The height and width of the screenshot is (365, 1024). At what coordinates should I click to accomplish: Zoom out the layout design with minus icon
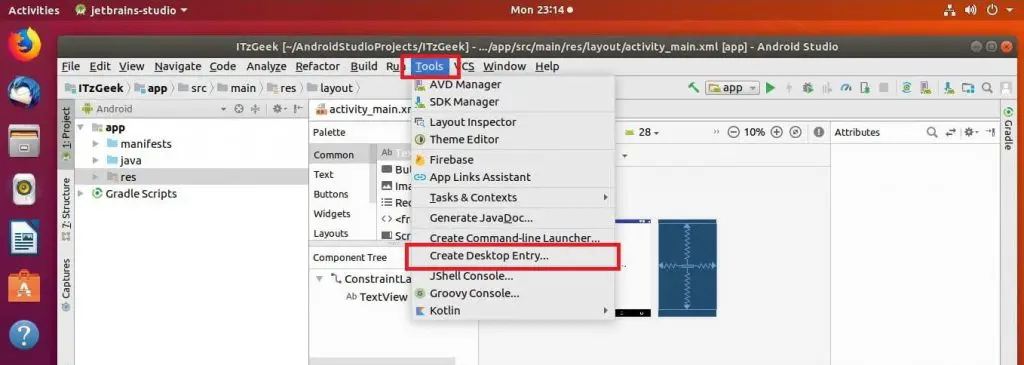[x=733, y=132]
